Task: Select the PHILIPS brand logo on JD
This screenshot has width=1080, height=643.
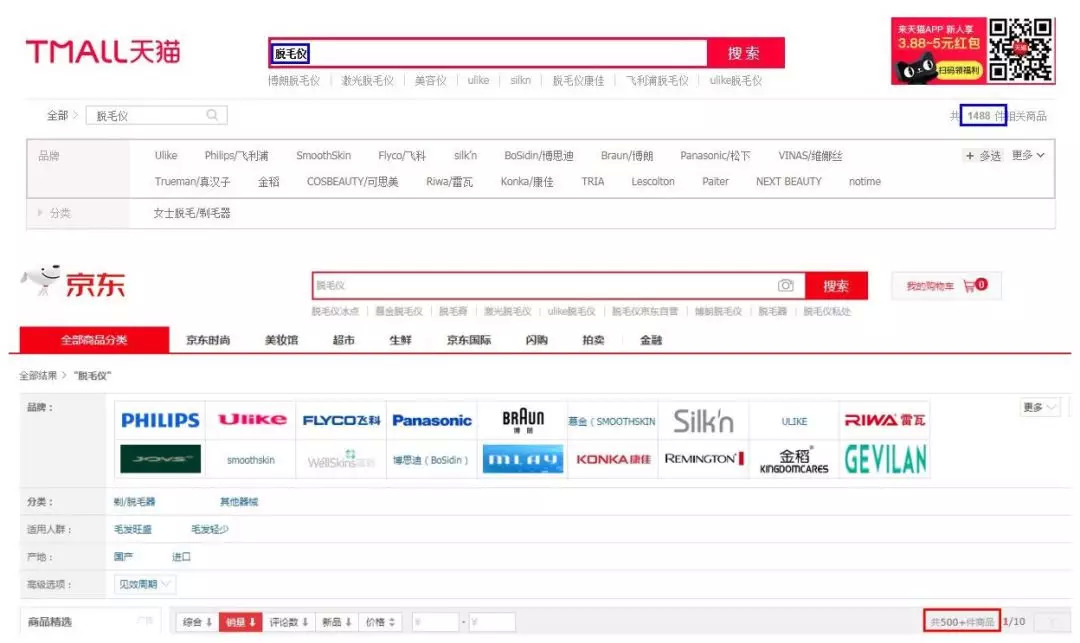Action: click(x=160, y=421)
